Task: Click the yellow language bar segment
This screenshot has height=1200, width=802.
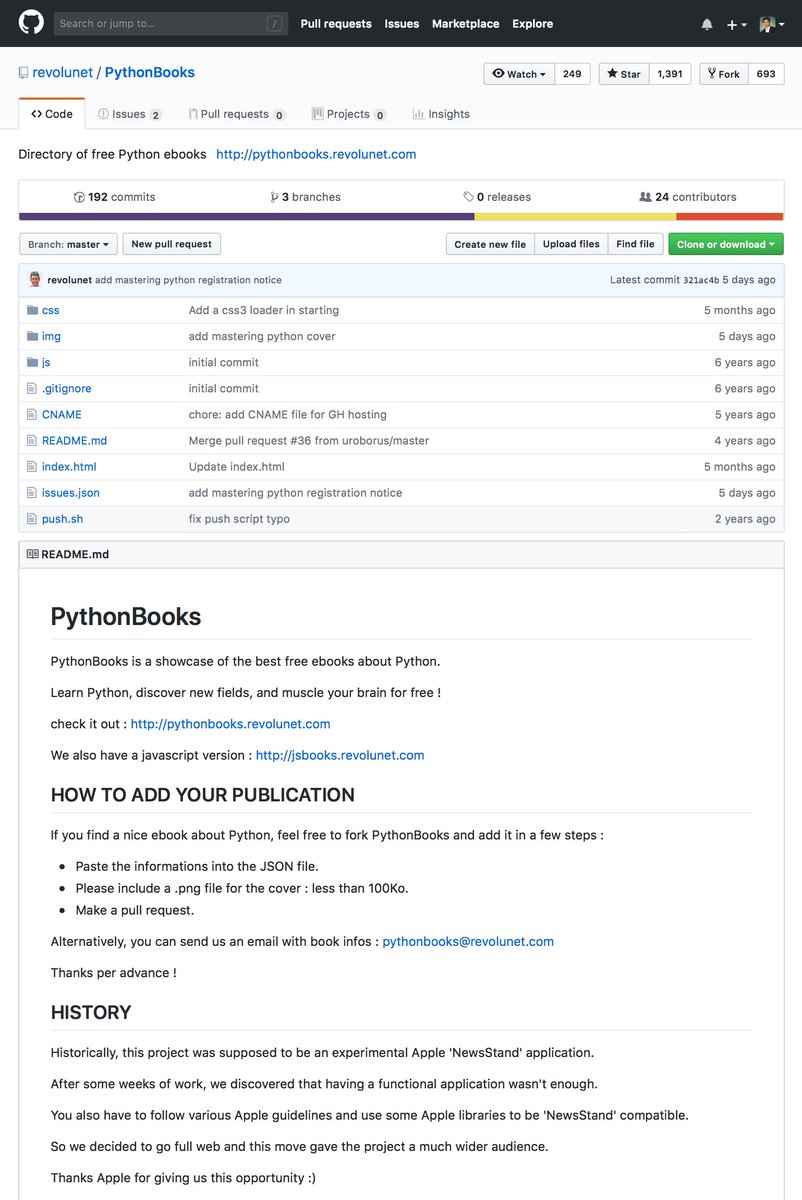Action: 575,216
